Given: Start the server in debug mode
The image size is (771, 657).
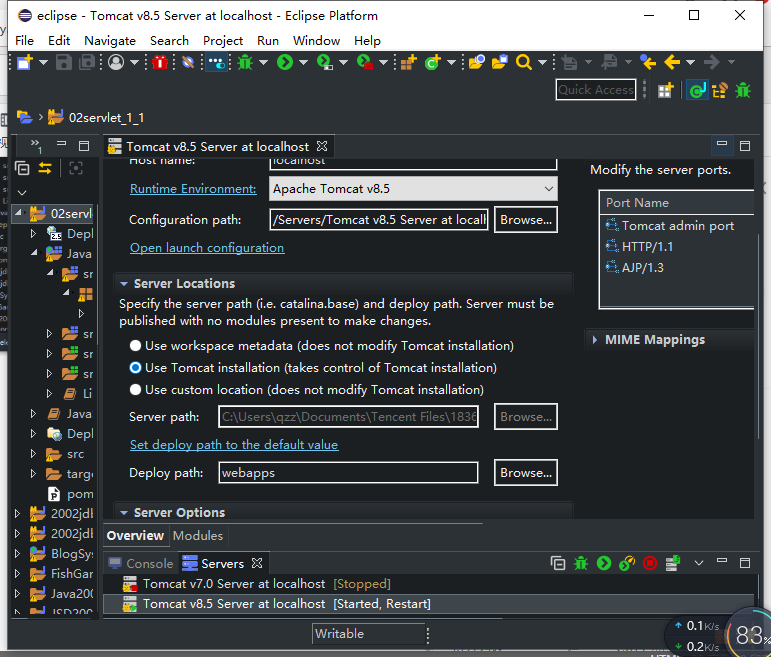Looking at the screenshot, I should pos(581,563).
